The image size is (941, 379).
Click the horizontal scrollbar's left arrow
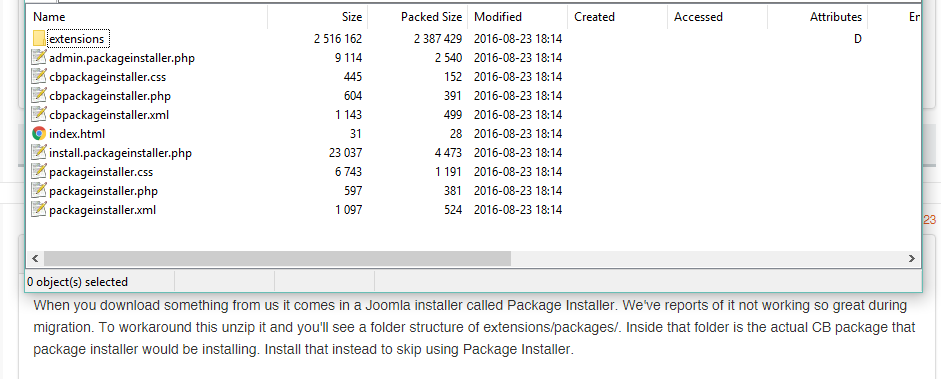pos(35,258)
